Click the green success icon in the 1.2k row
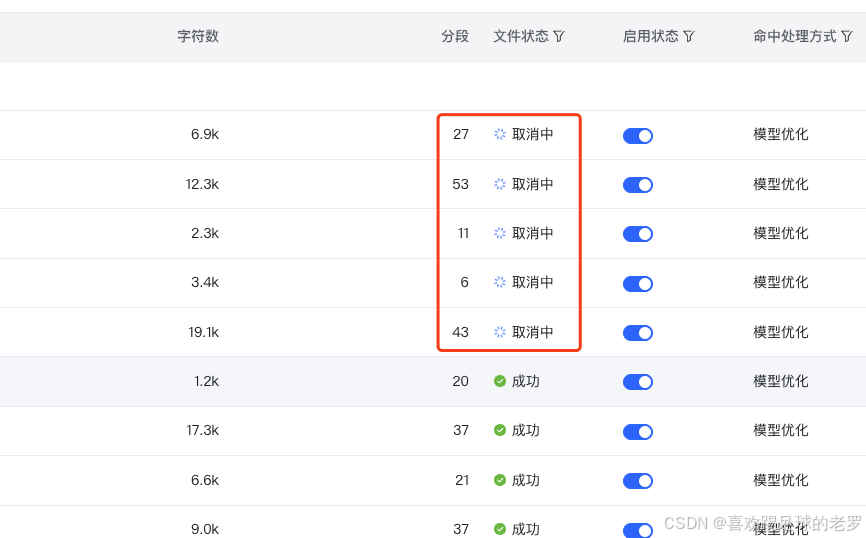Viewport: 866px width, 538px height. pos(500,381)
